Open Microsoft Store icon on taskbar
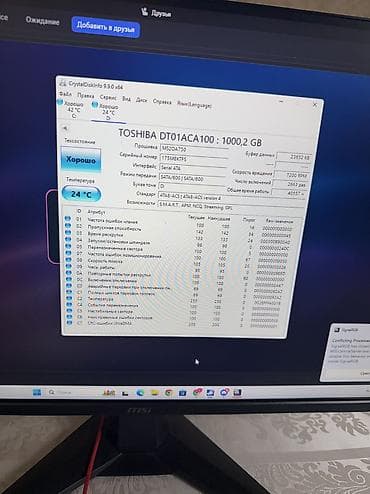Screen dimensions: 370x494 [x=182, y=393]
